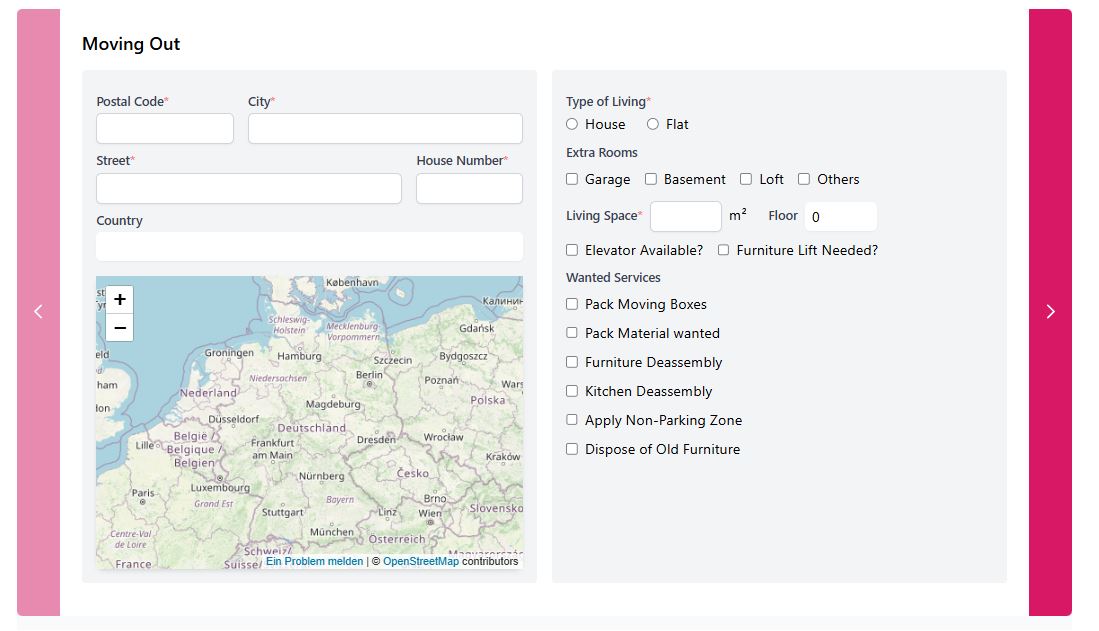
Task: Enable Apply Non-Parking Zone service
Action: (572, 419)
